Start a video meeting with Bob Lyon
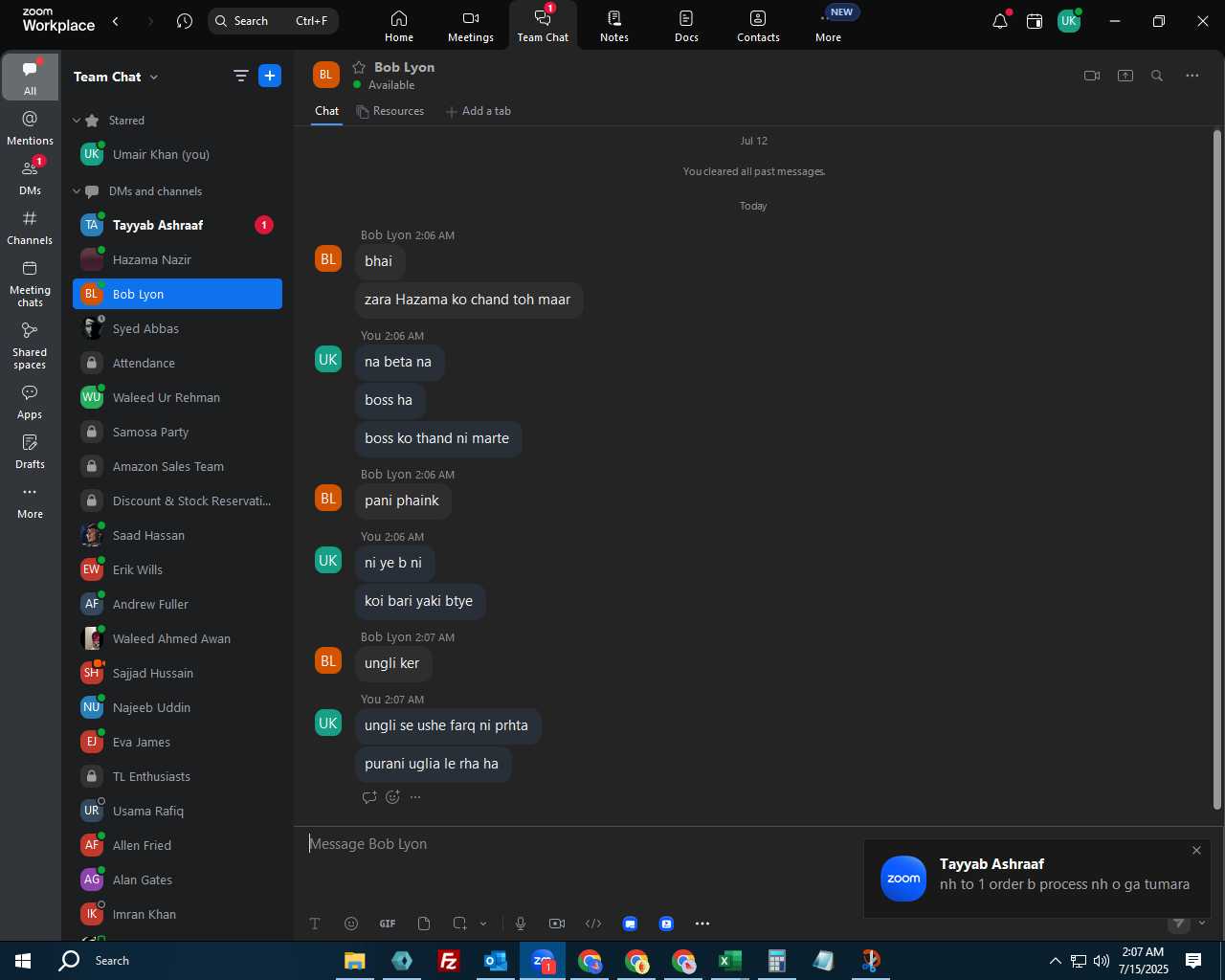This screenshot has height=980, width=1225. click(1092, 76)
